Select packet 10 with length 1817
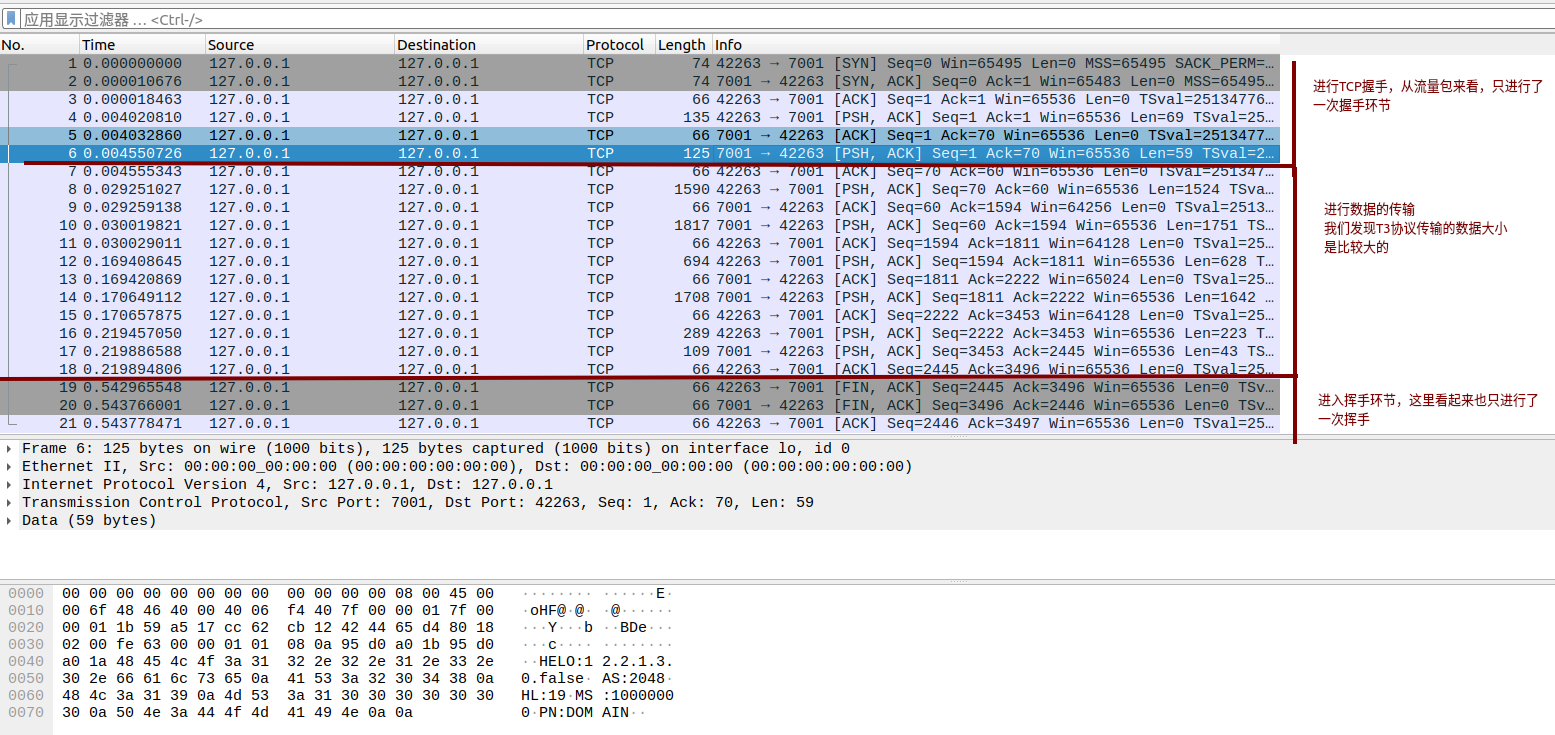 [x=640, y=225]
